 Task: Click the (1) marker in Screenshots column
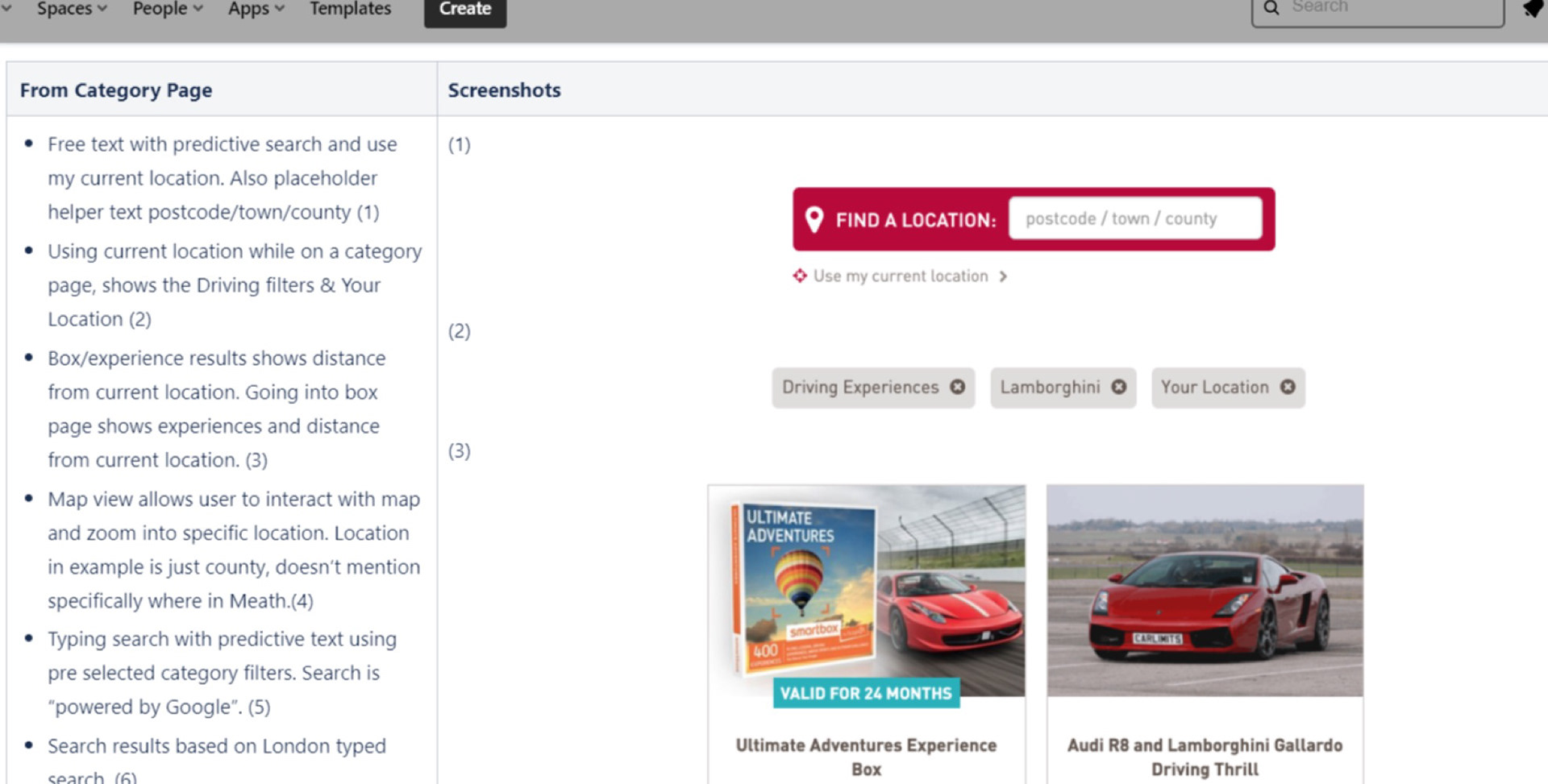click(x=460, y=144)
